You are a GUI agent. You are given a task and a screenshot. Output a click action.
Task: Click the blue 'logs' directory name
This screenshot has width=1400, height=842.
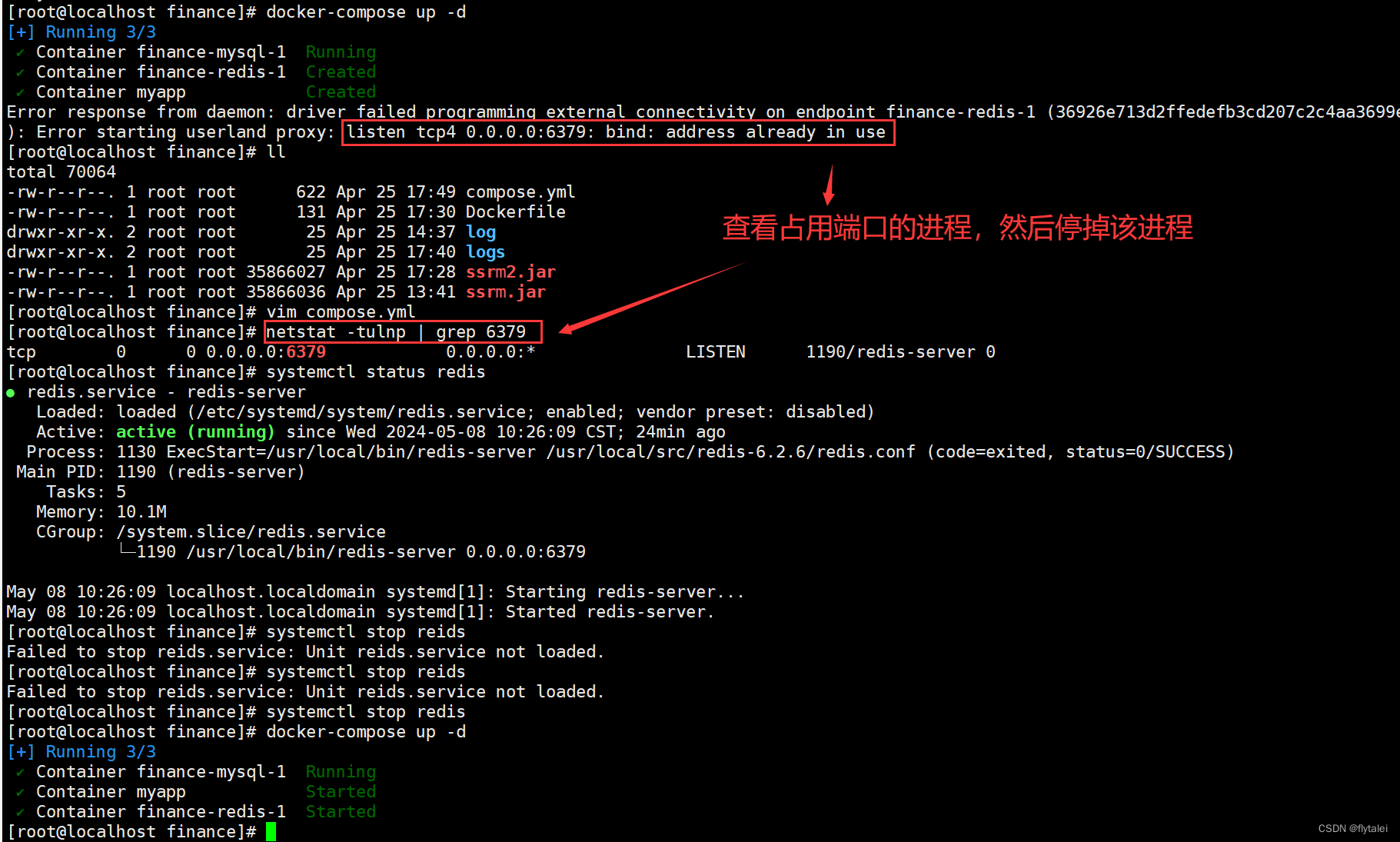(x=486, y=252)
